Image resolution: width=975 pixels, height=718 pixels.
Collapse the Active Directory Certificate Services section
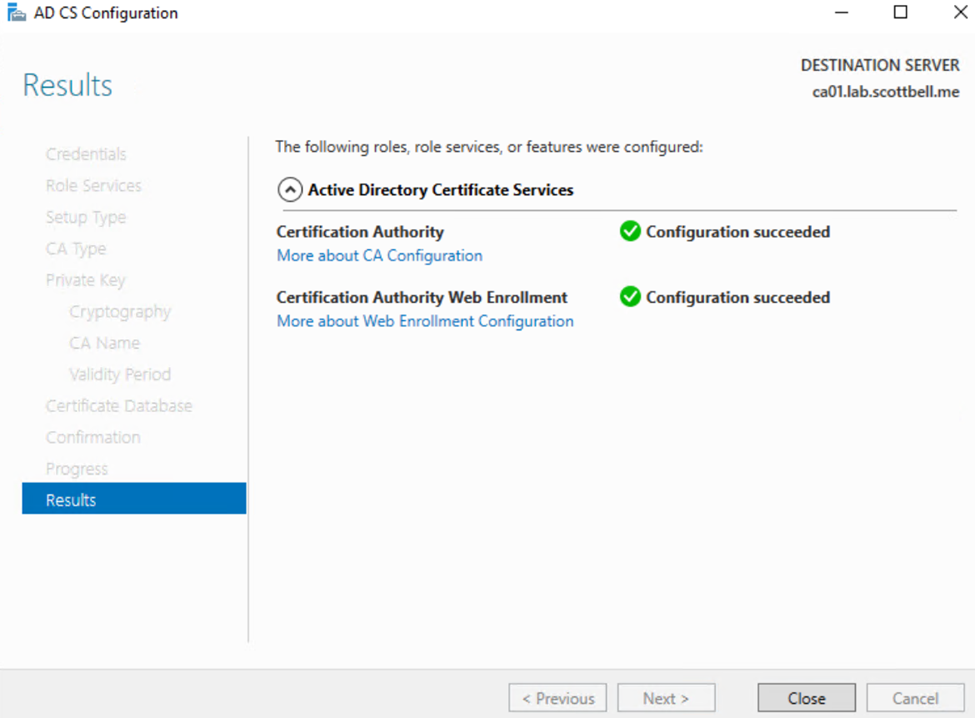[x=290, y=190]
